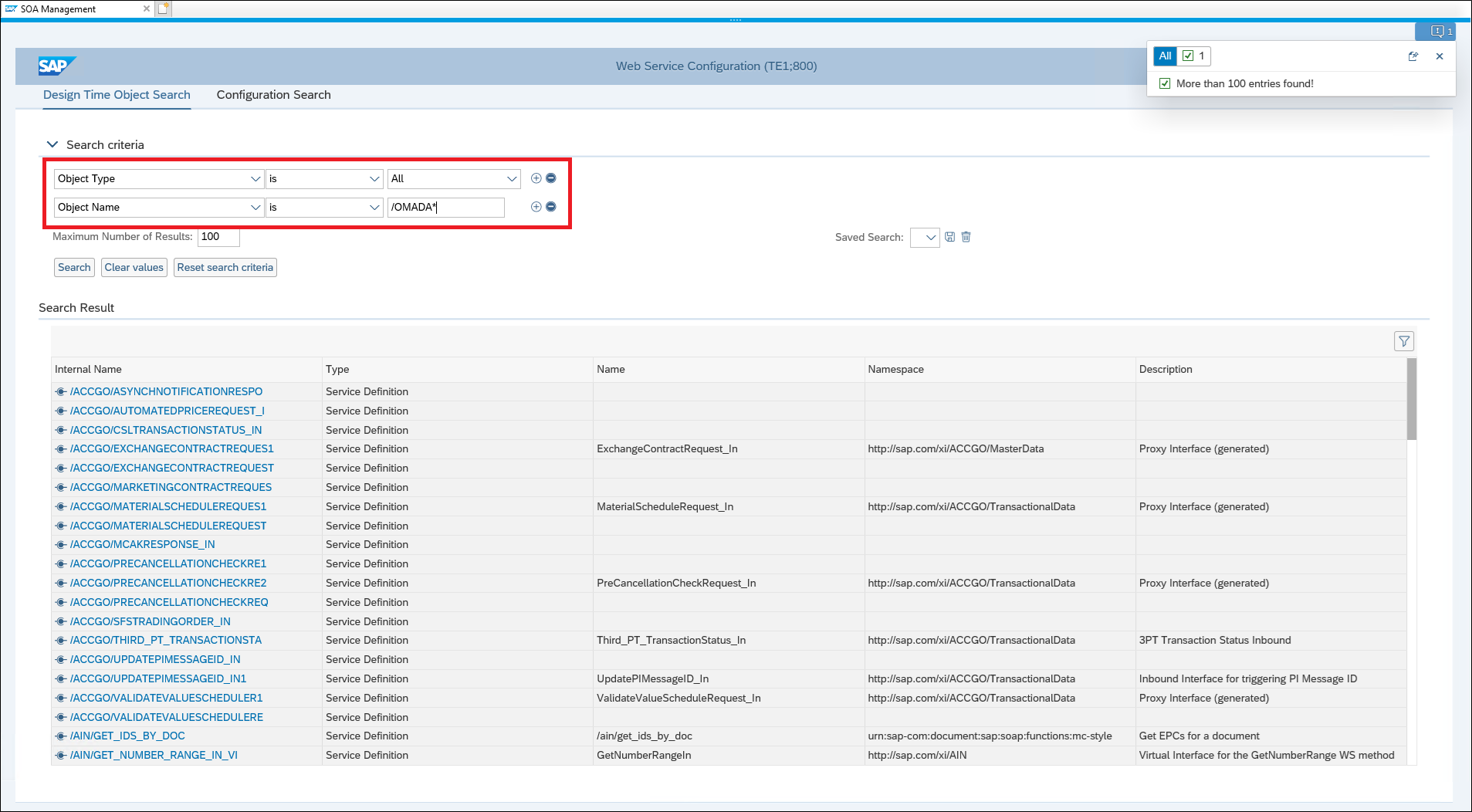Open the notification counter icon at top right
The width and height of the screenshot is (1472, 812).
pos(1437,32)
